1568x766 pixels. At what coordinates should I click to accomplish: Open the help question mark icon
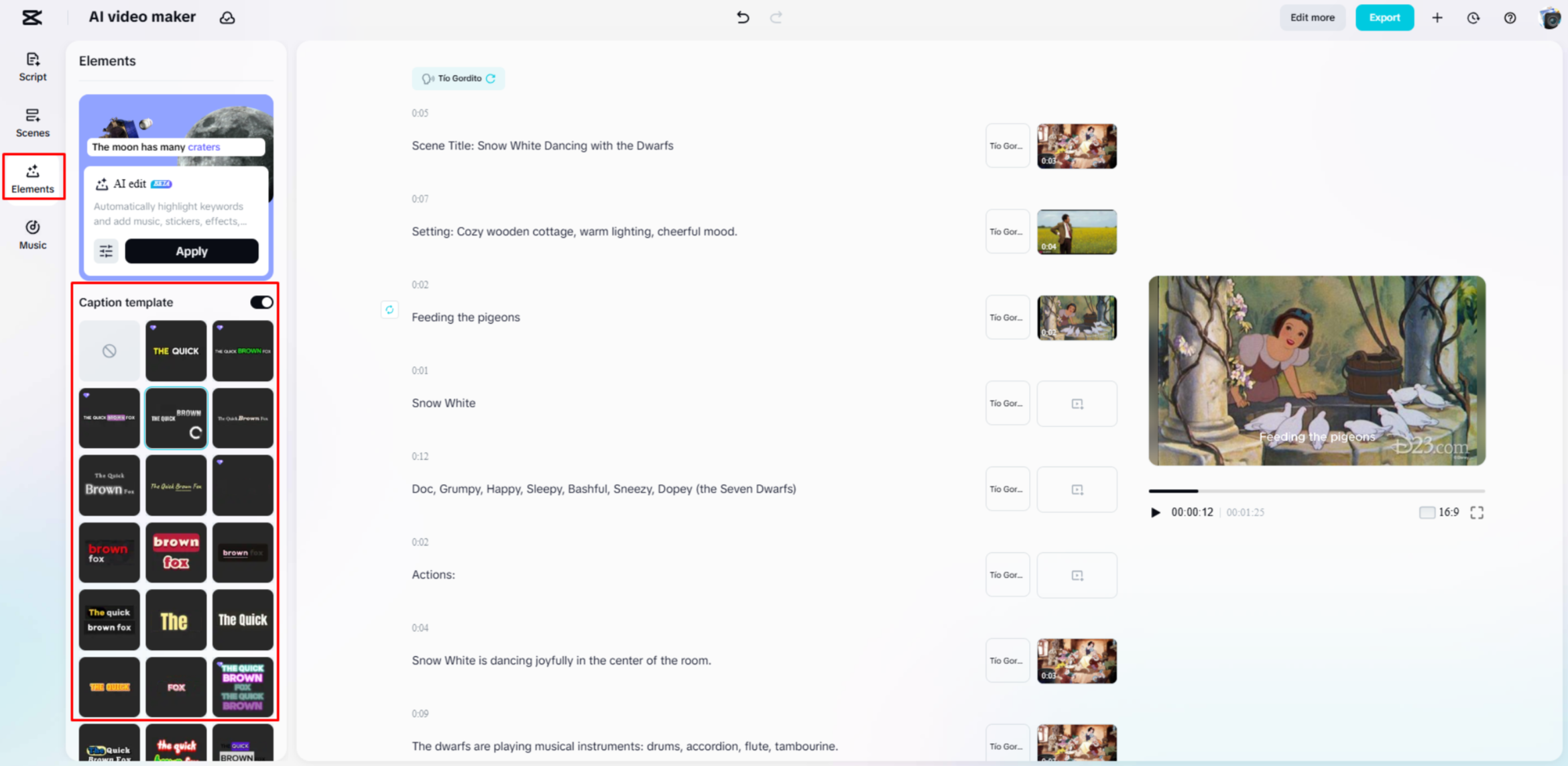[x=1510, y=18]
